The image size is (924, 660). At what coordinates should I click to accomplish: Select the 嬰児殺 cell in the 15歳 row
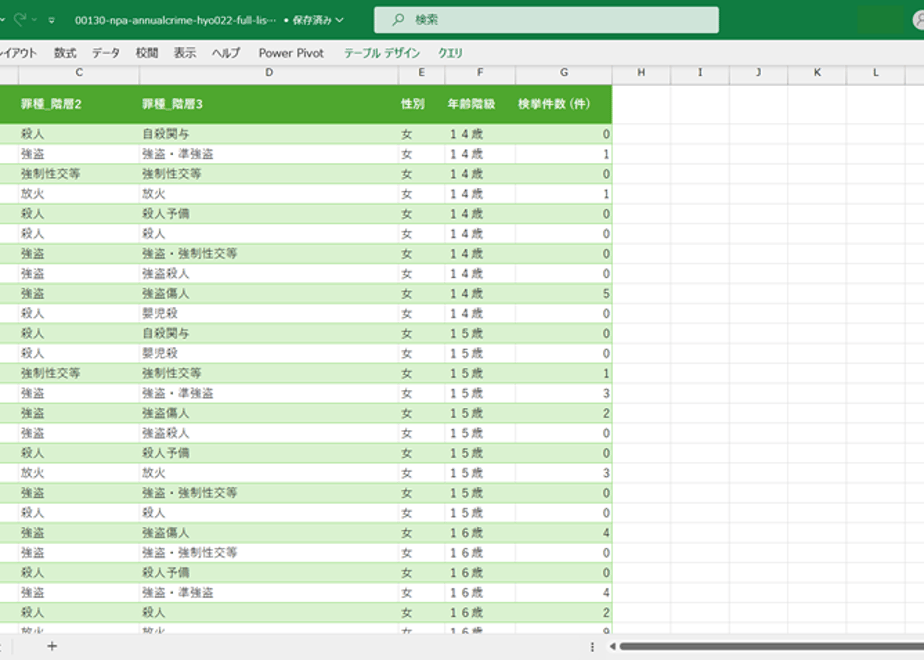point(269,354)
